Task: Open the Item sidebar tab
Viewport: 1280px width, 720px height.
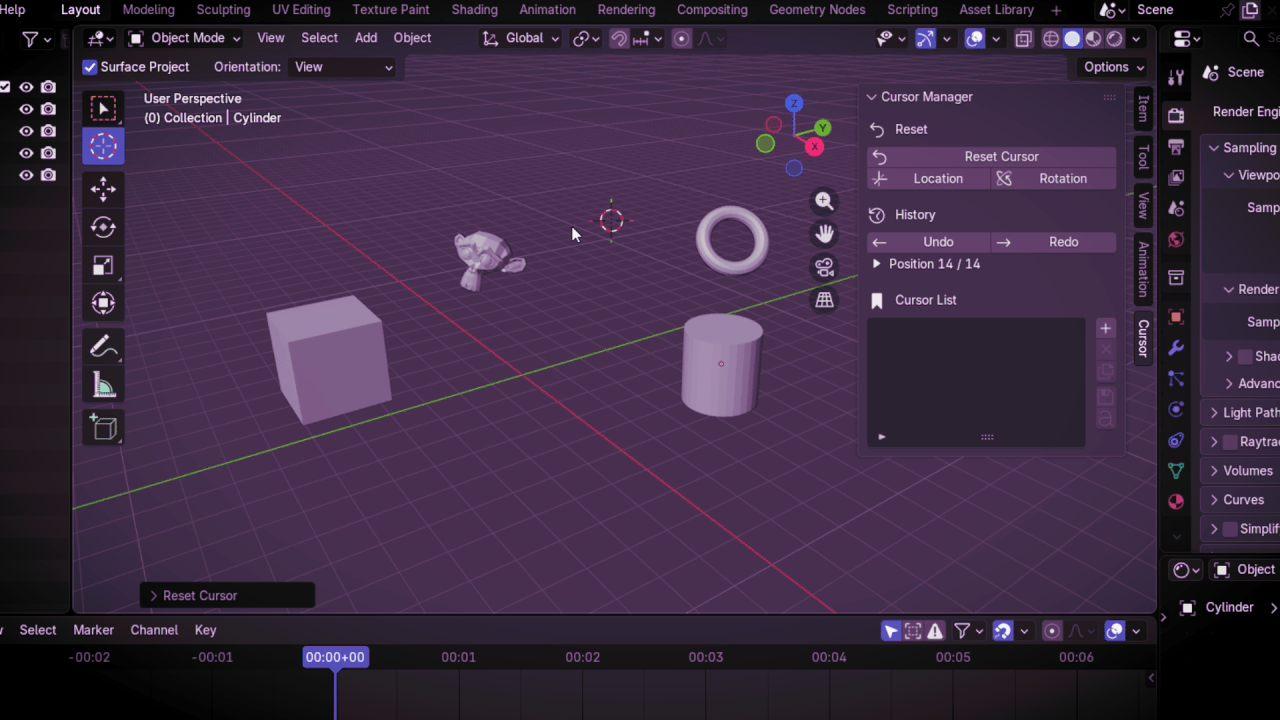Action: [x=1143, y=109]
